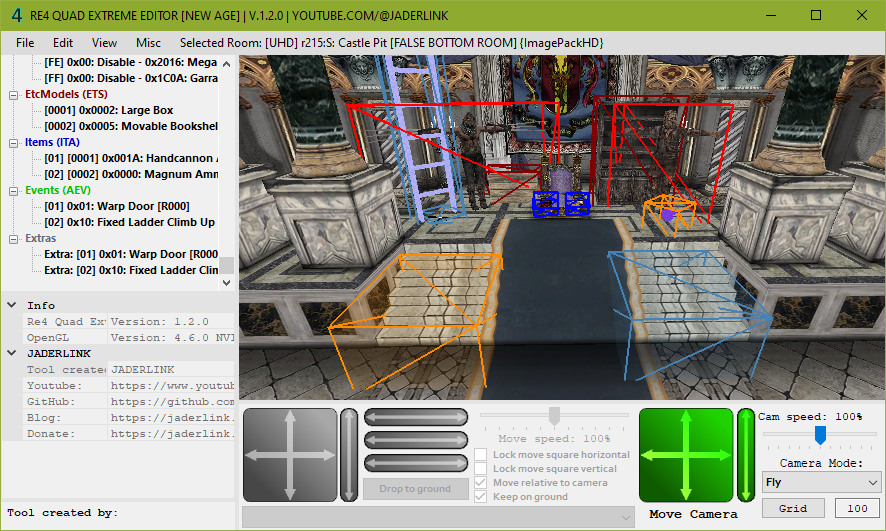Click the Youtube URL value cell
This screenshot has width=886, height=531.
point(171,386)
